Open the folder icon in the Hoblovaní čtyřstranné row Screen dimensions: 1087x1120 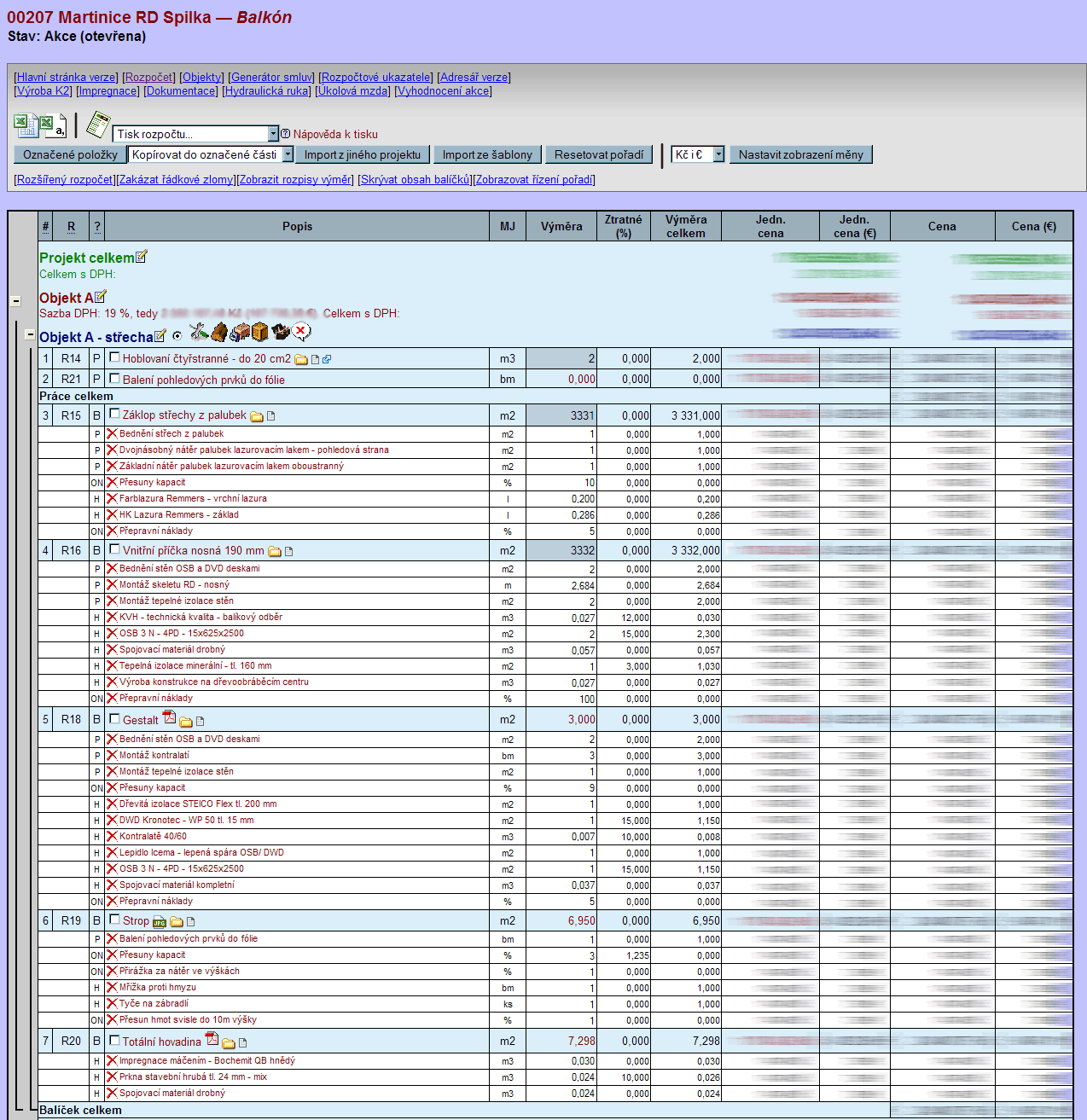(x=300, y=360)
